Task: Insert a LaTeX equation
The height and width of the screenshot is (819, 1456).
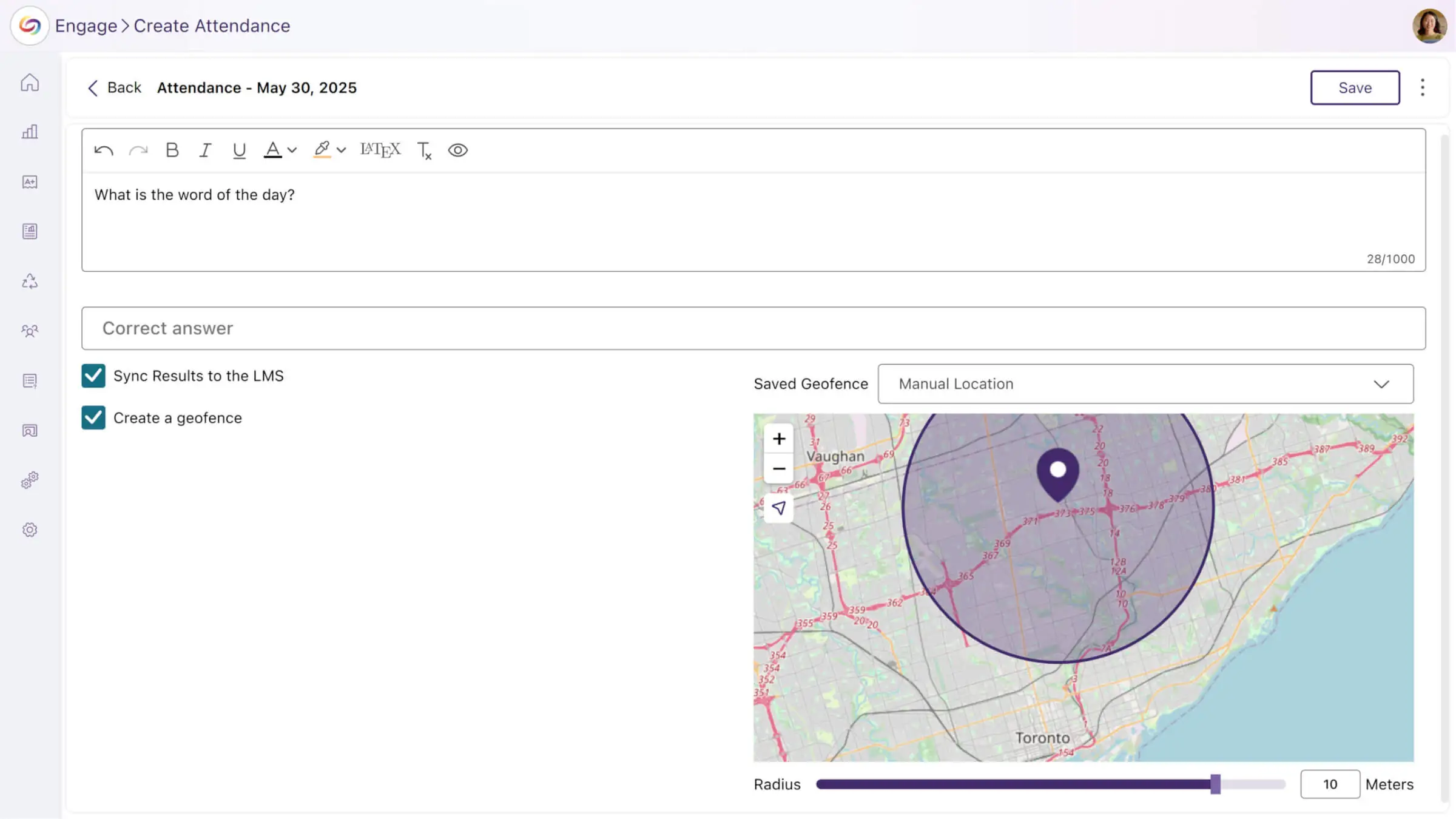Action: pyautogui.click(x=380, y=150)
